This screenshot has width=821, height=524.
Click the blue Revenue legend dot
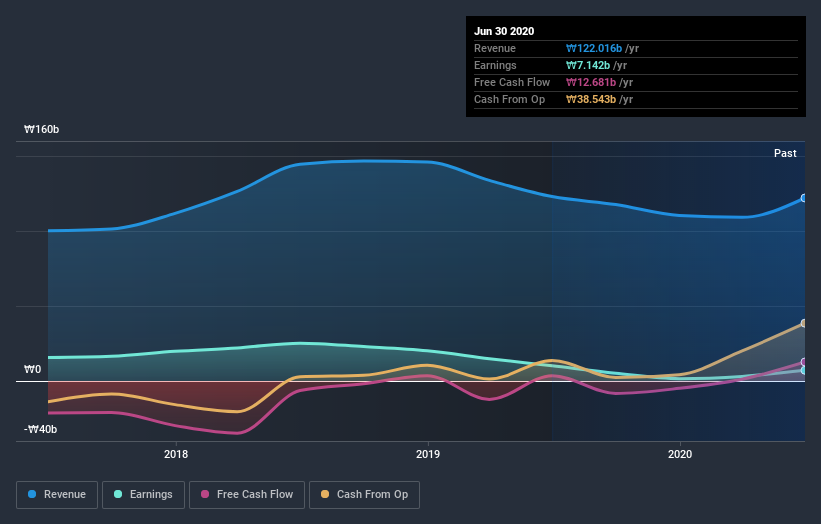coord(32,494)
